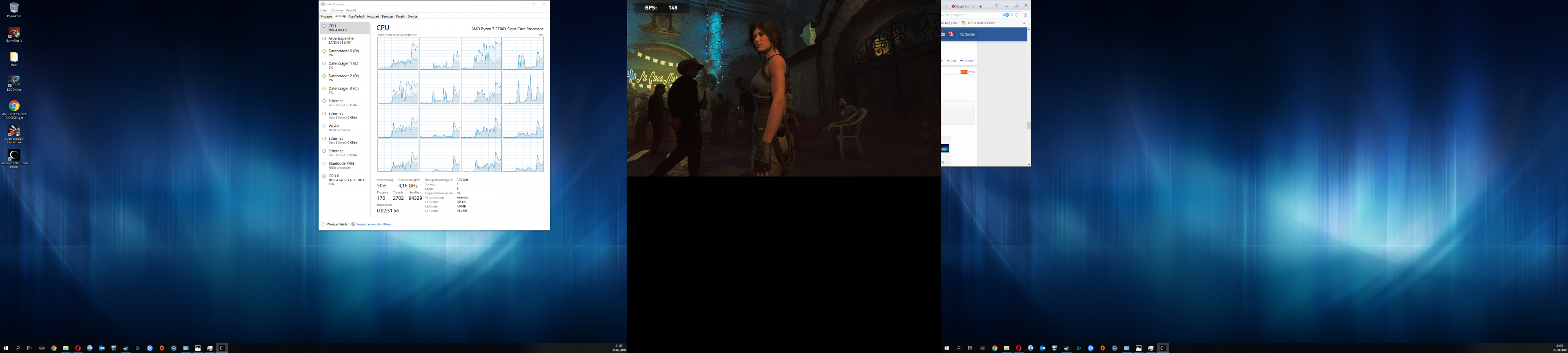Open Chrome from the left taskbar
This screenshot has width=1568, height=353.
pos(53,348)
